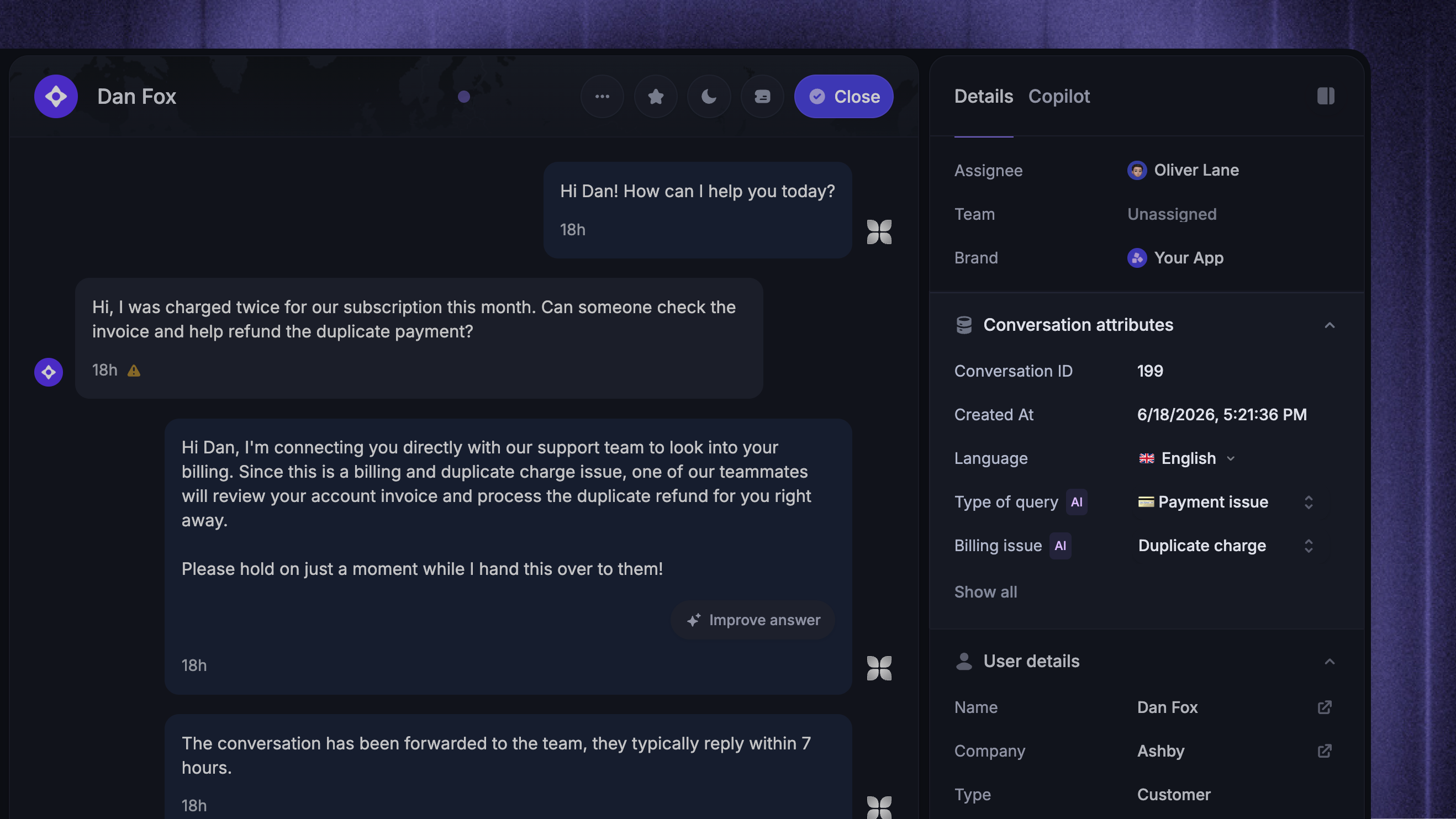The width and height of the screenshot is (1456, 819).
Task: Click the Oliver Lane assignee field
Action: pyautogui.click(x=1183, y=170)
